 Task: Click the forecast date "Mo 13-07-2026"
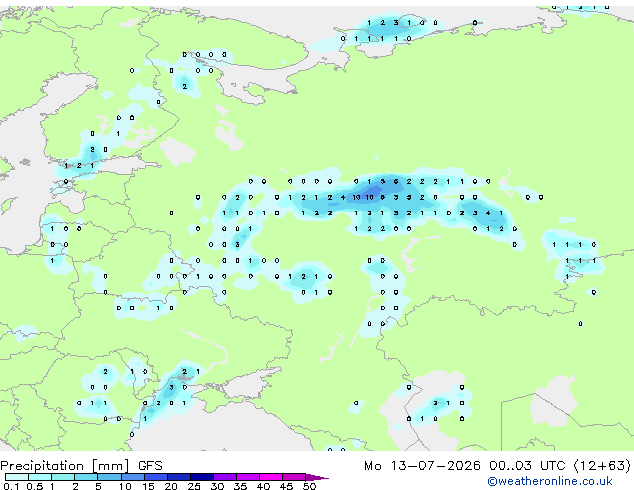(x=422, y=466)
